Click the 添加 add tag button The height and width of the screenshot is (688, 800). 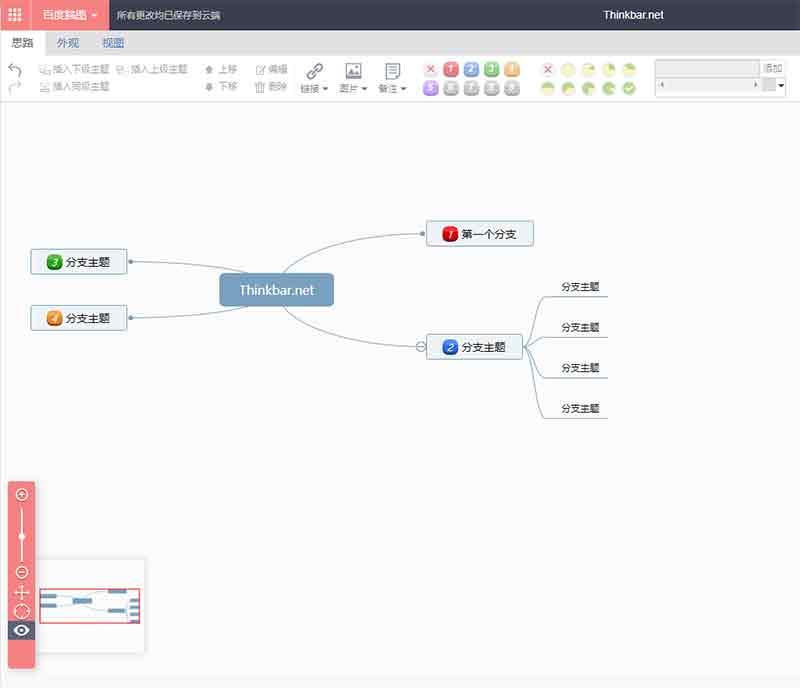pos(773,68)
